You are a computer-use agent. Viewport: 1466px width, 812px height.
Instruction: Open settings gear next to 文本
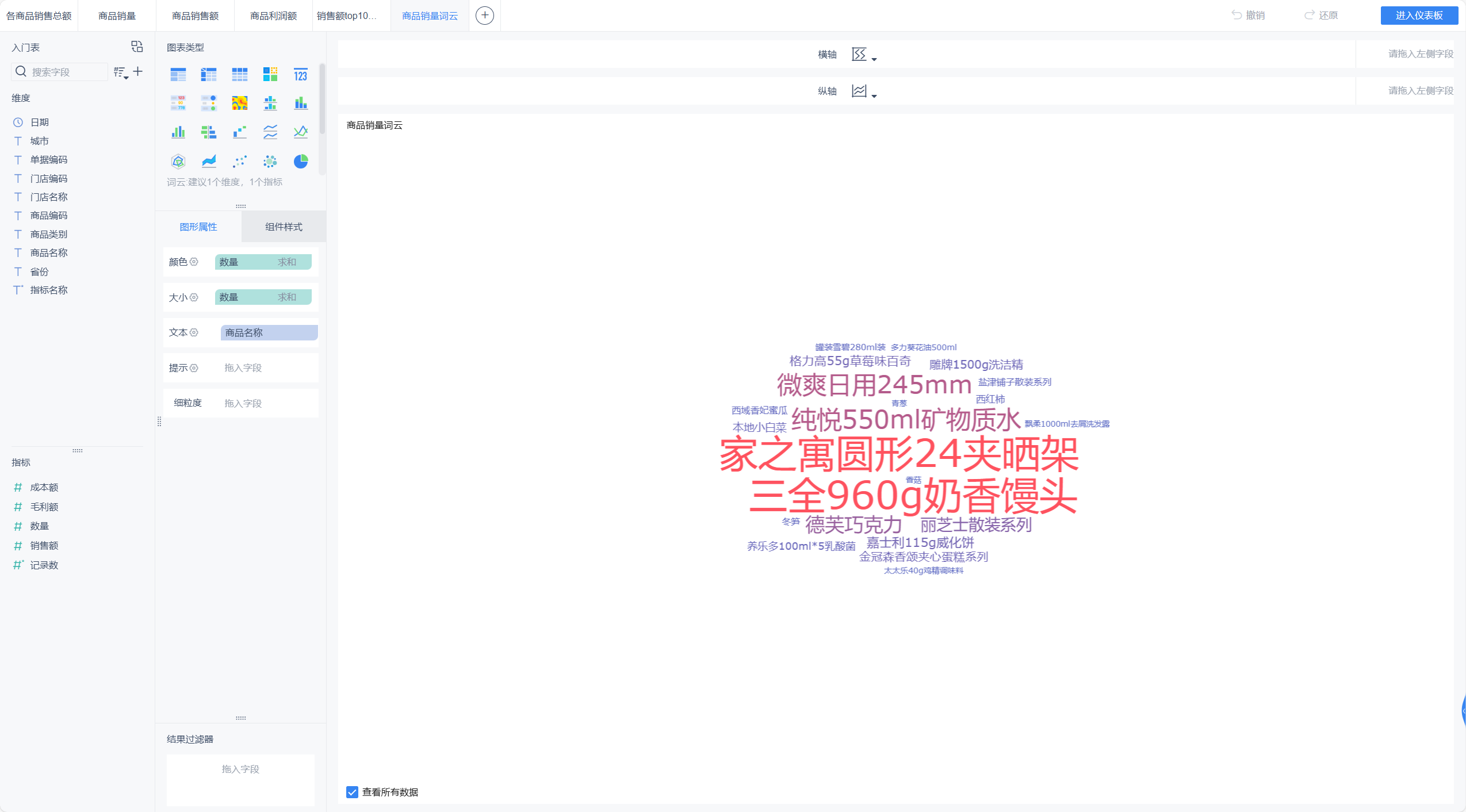click(x=194, y=332)
